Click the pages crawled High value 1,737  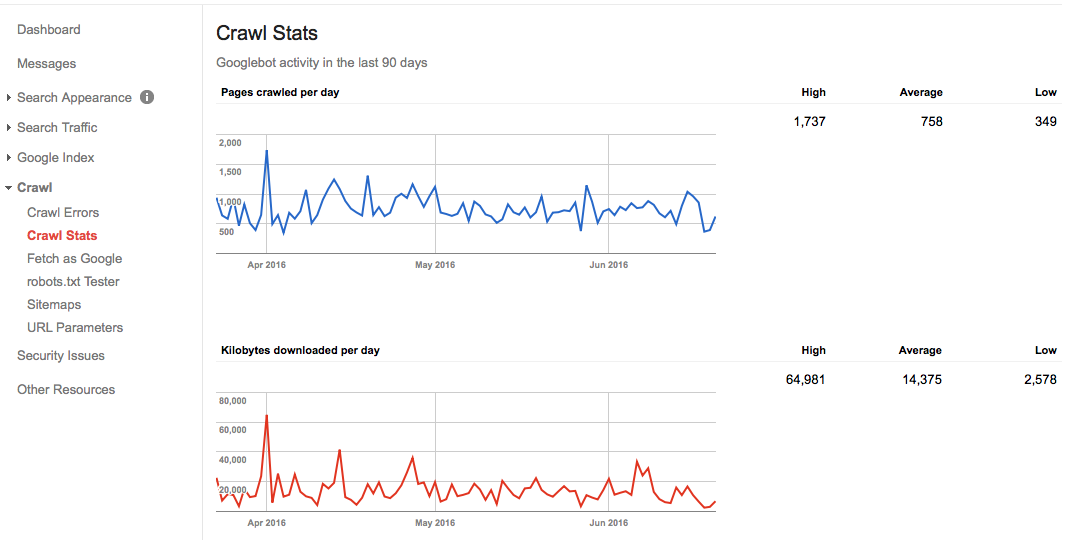(807, 122)
